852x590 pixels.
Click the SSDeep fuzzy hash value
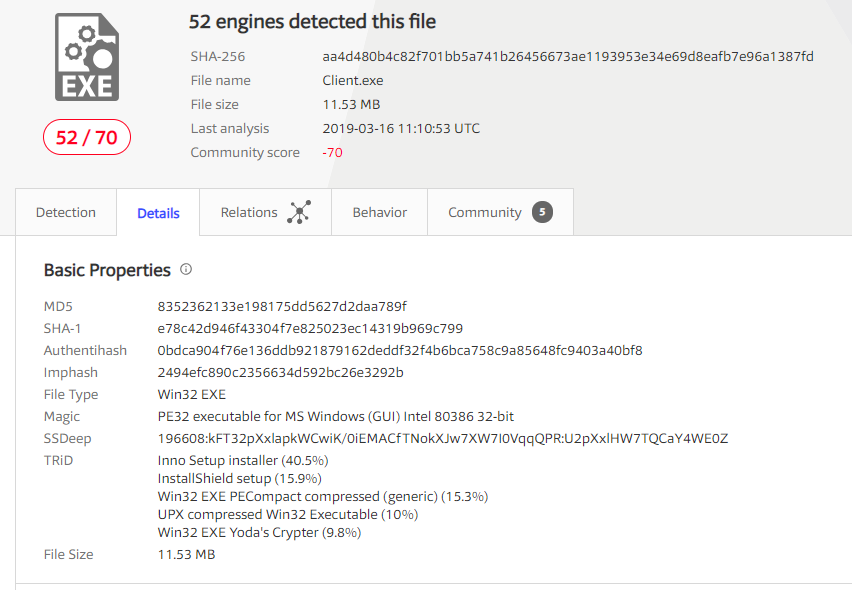(x=443, y=438)
